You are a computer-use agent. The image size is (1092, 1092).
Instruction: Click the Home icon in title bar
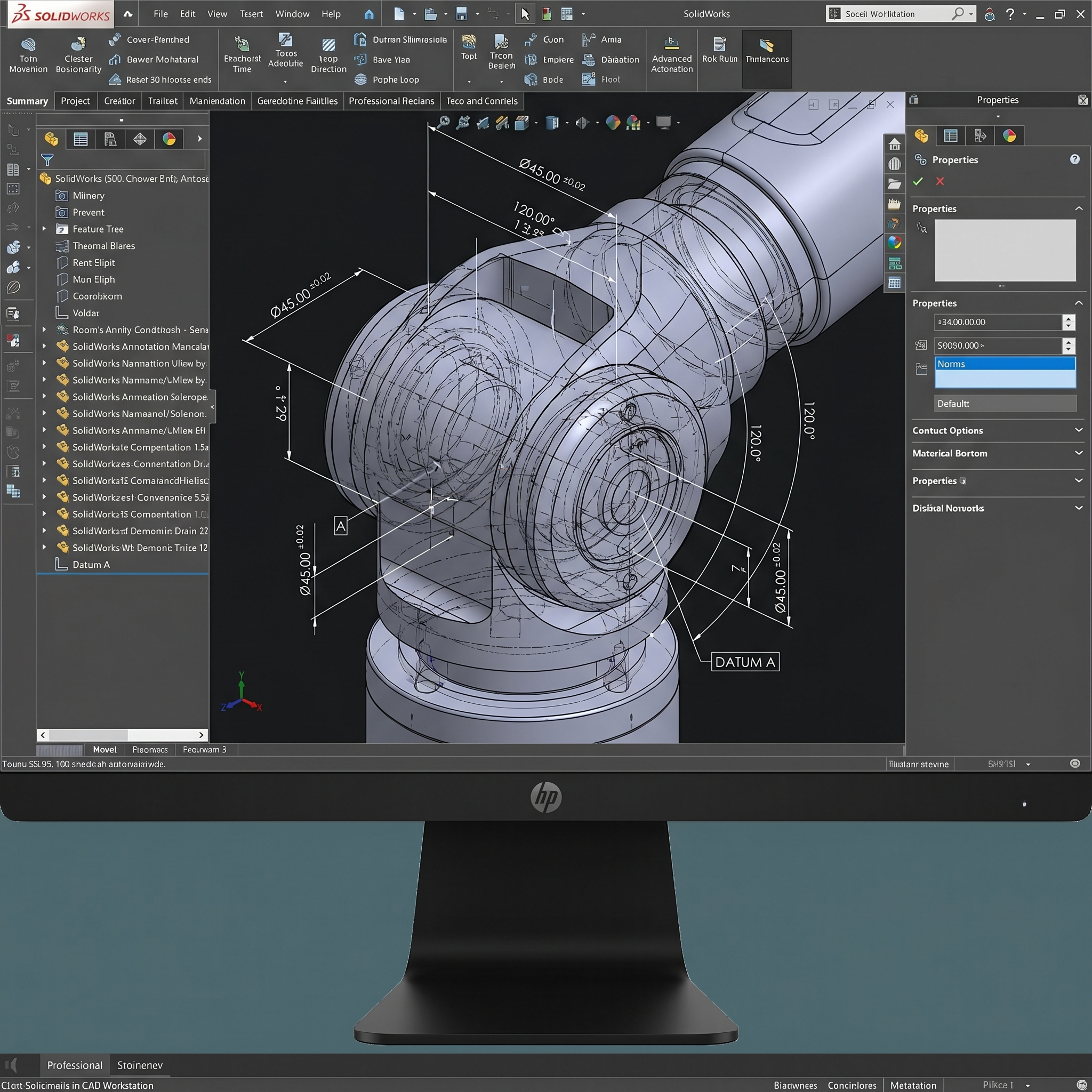(369, 14)
